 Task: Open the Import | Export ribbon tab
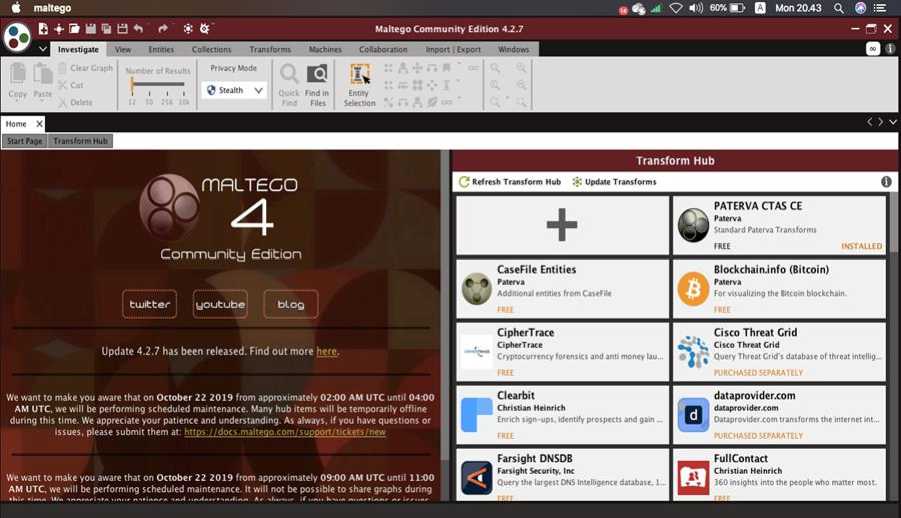453,49
